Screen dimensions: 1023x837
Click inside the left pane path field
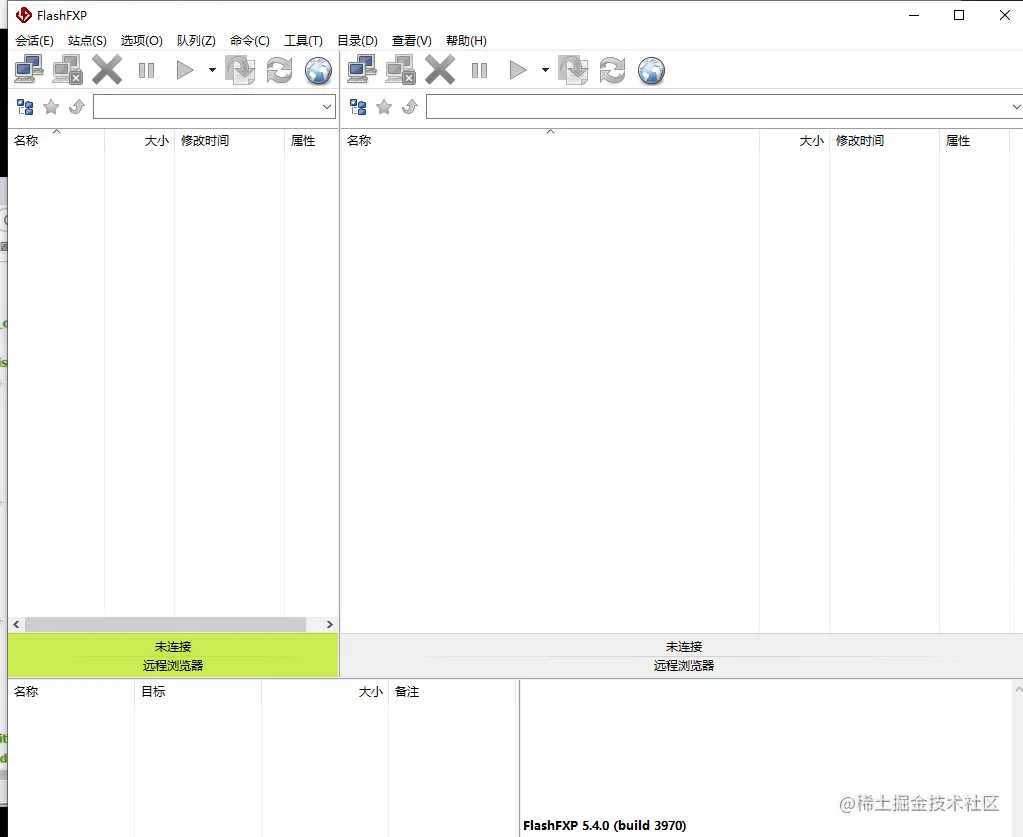coord(207,107)
